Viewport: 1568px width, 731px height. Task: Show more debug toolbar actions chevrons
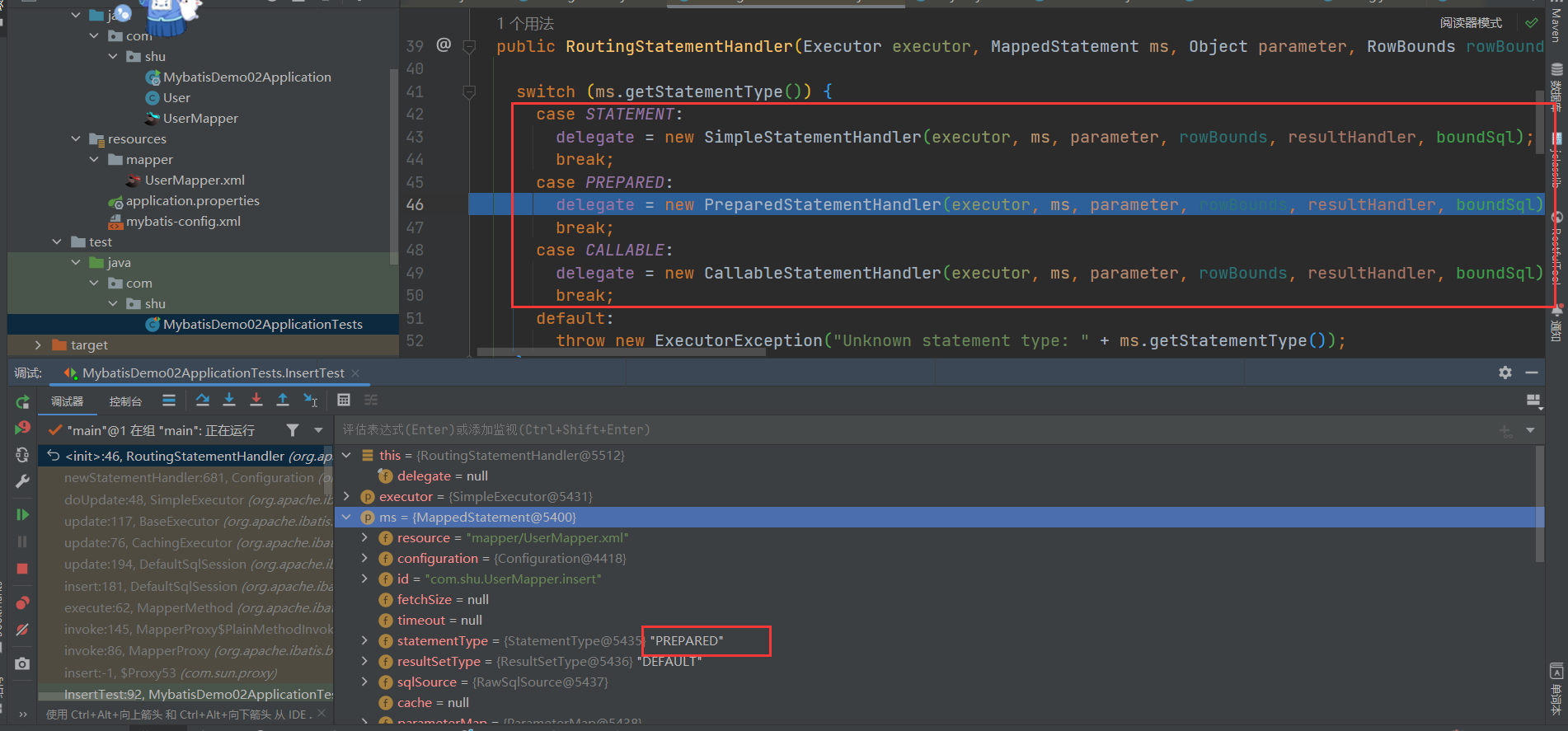click(22, 715)
